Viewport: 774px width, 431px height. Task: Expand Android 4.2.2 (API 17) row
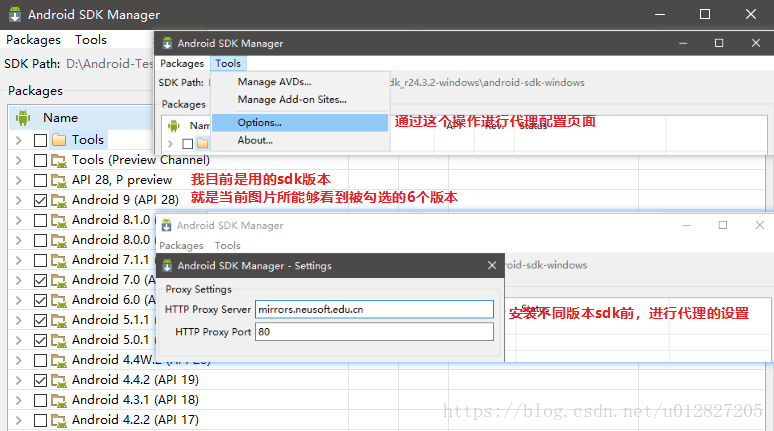click(19, 420)
